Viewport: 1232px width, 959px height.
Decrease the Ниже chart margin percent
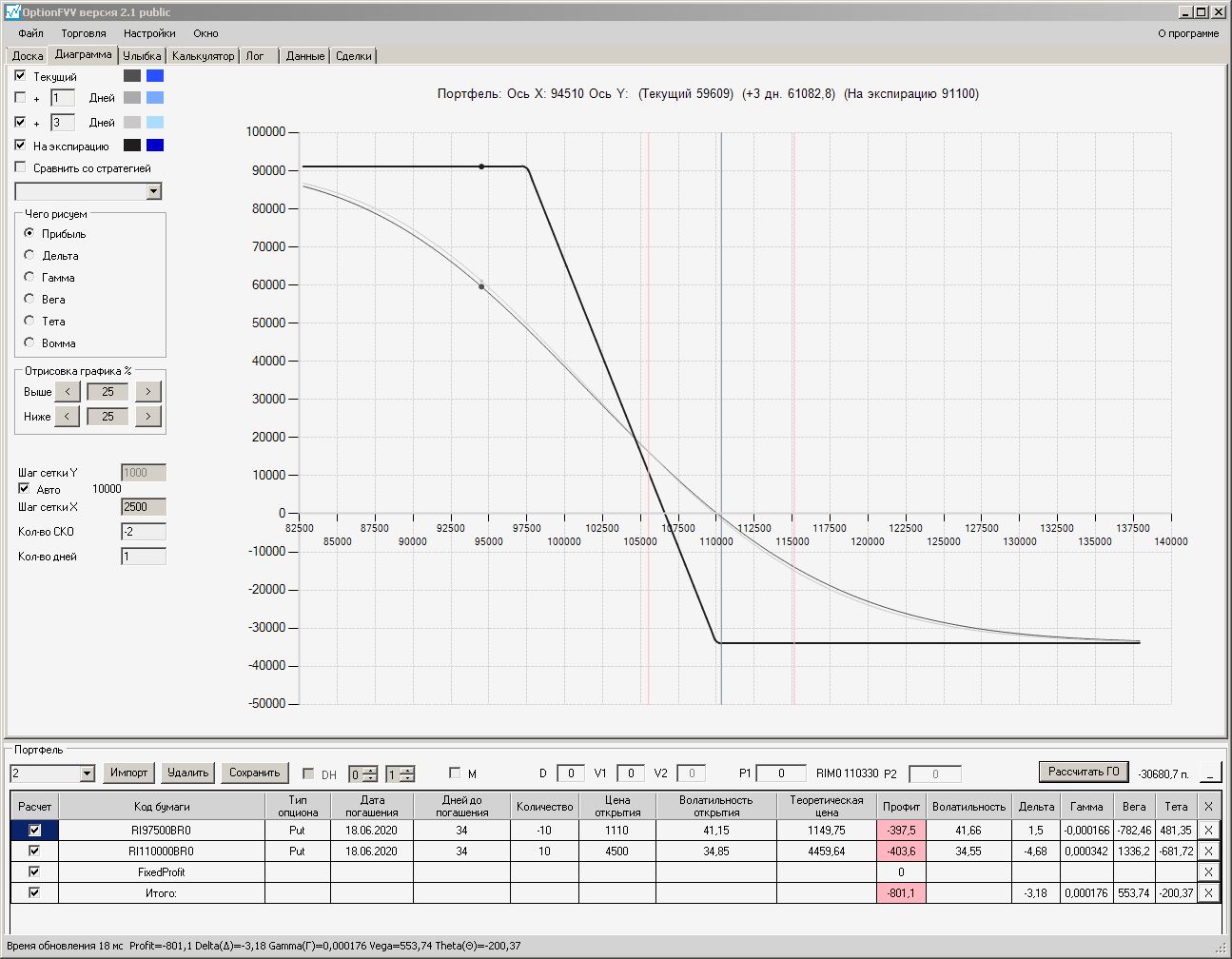tap(67, 417)
